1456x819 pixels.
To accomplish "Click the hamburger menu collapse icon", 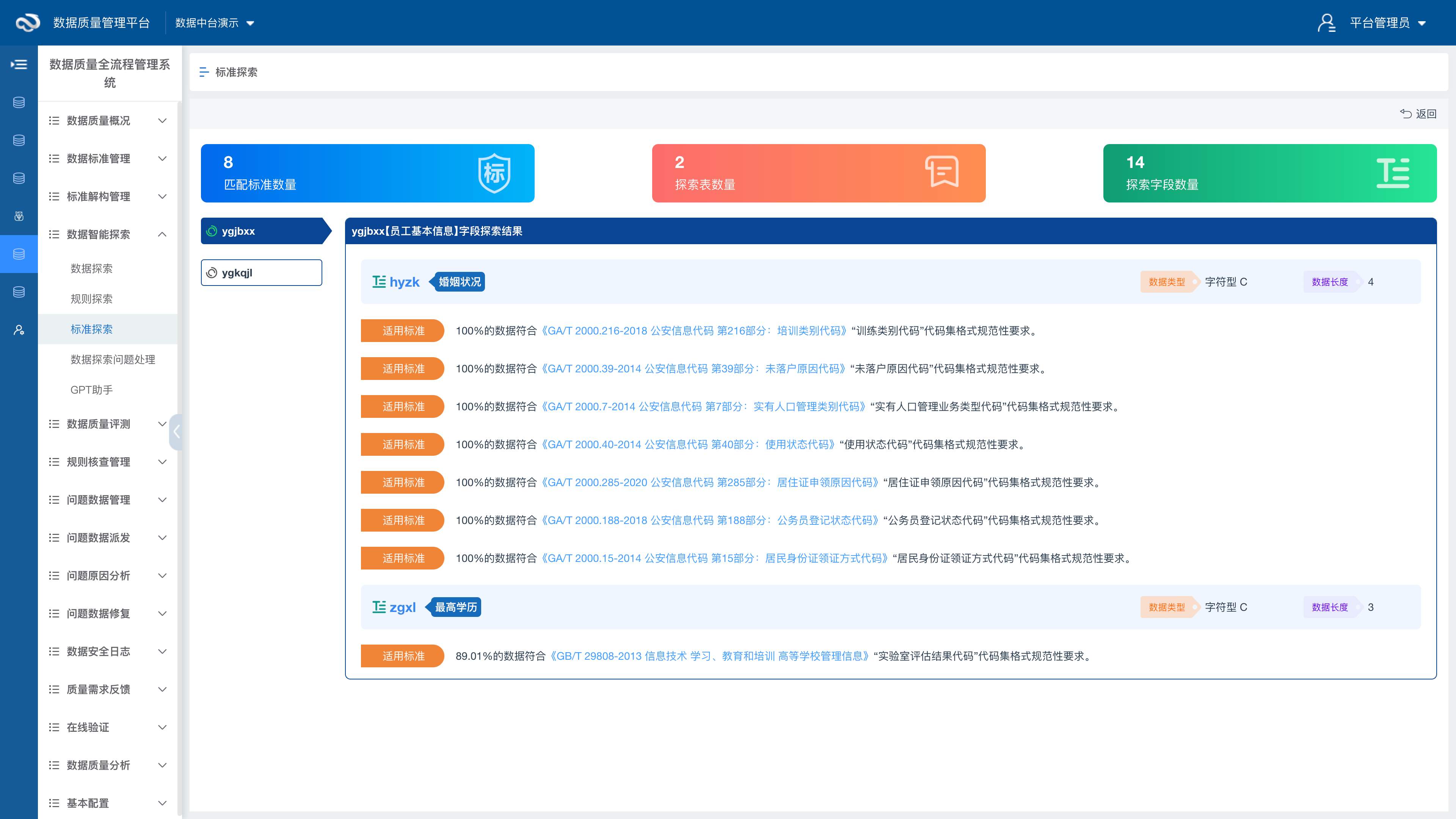I will [19, 64].
